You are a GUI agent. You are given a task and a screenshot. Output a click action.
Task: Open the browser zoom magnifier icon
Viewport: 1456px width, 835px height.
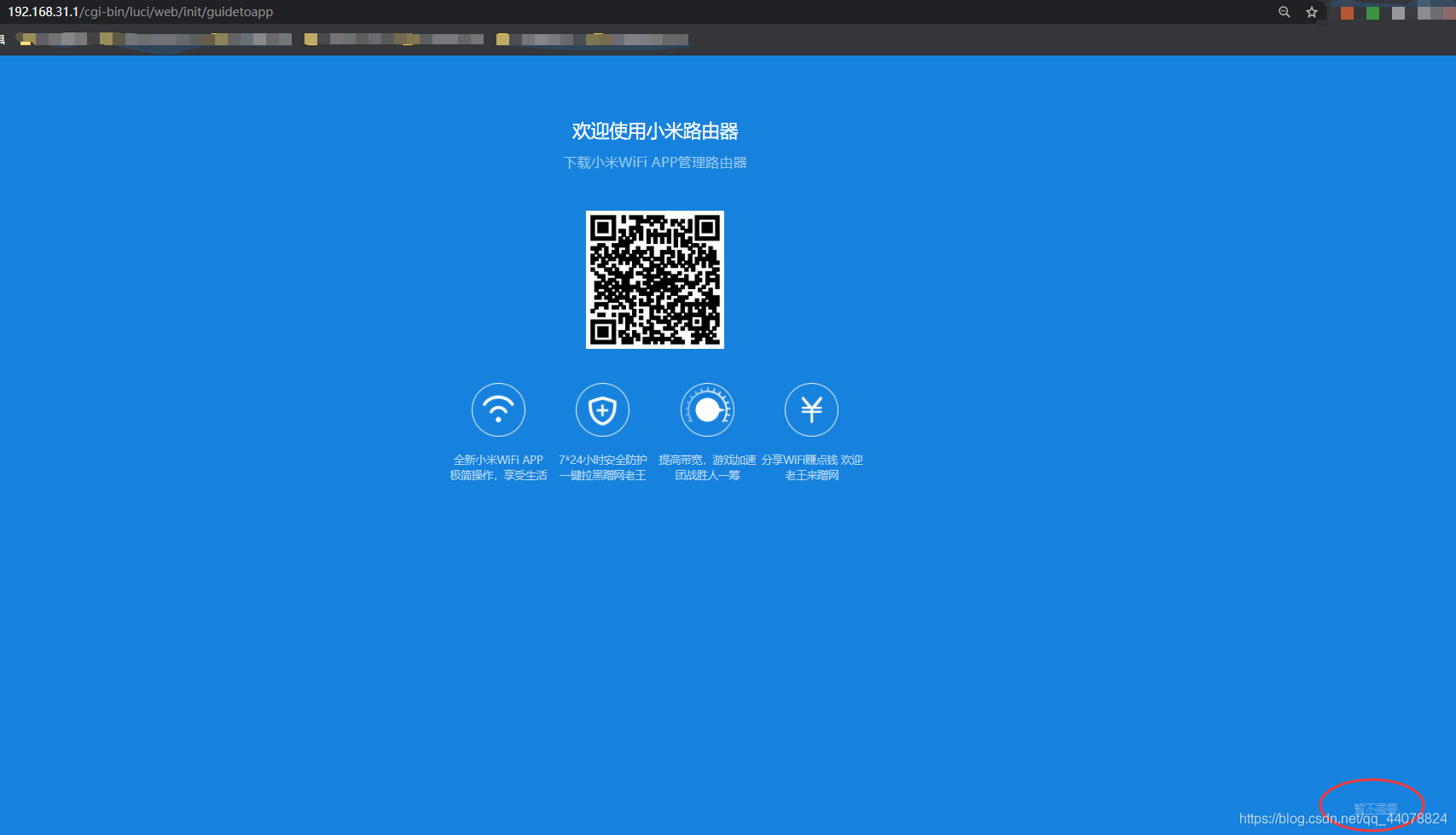click(x=1284, y=12)
